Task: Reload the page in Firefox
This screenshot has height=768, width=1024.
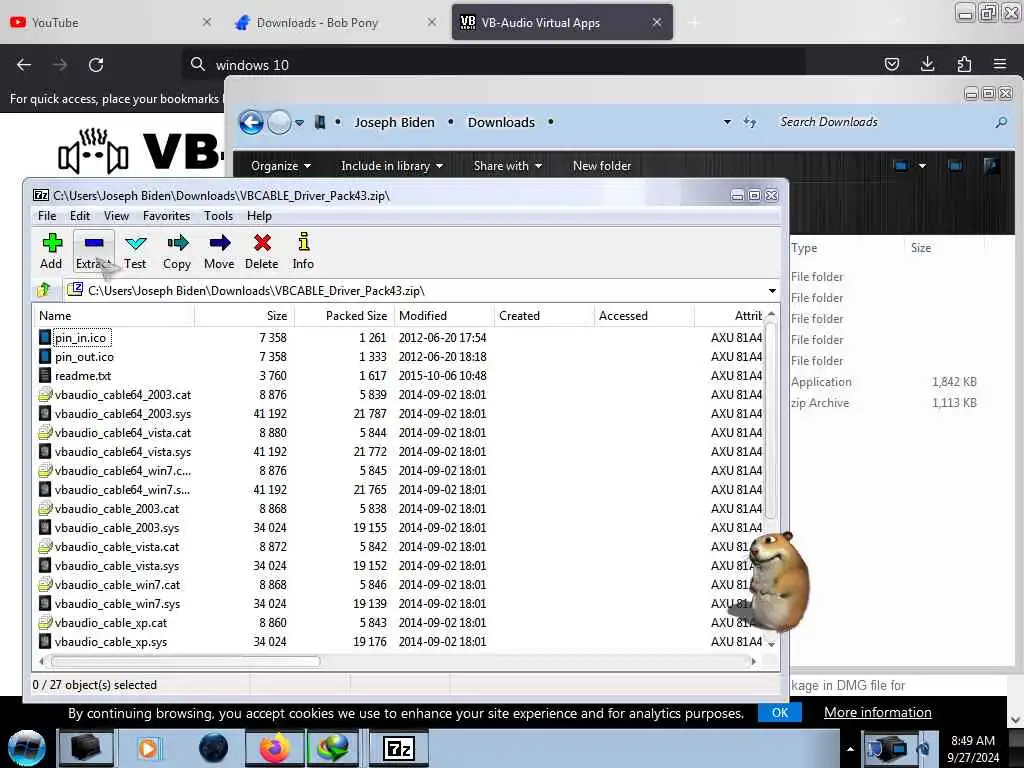Action: (96, 65)
